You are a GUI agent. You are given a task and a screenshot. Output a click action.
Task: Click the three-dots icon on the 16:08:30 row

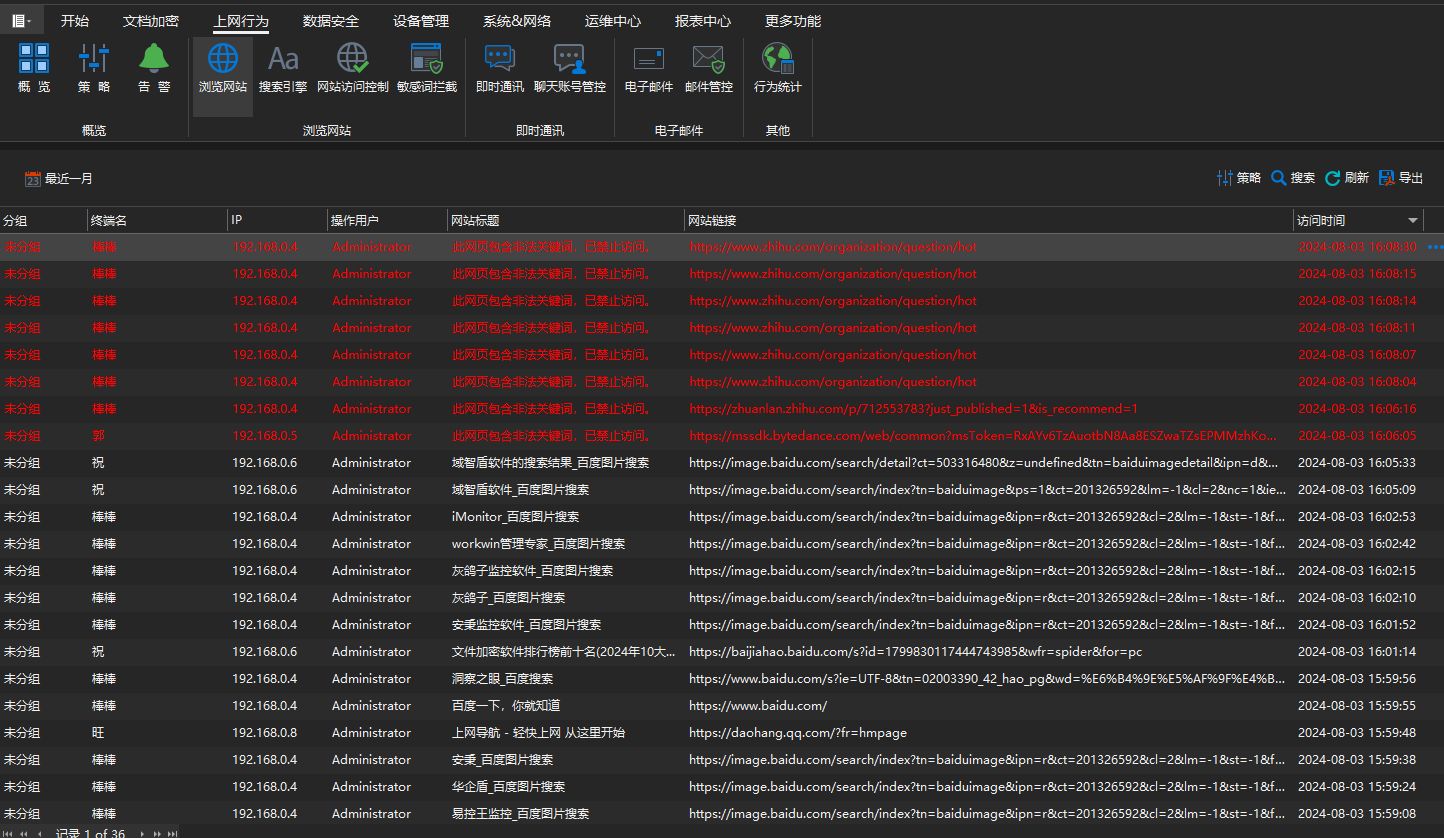click(1436, 247)
